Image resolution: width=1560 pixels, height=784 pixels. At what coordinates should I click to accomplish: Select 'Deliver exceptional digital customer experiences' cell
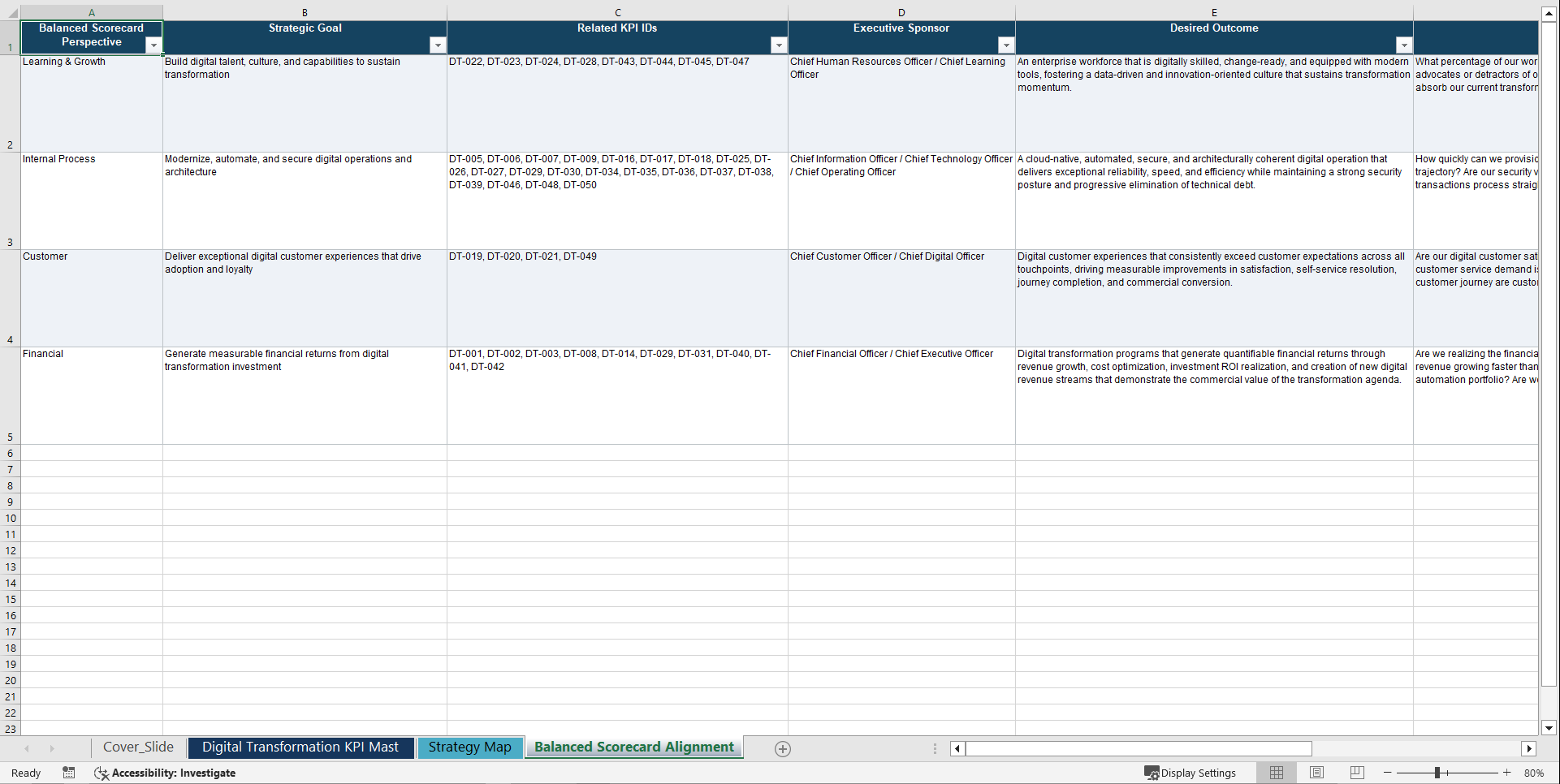click(305, 298)
